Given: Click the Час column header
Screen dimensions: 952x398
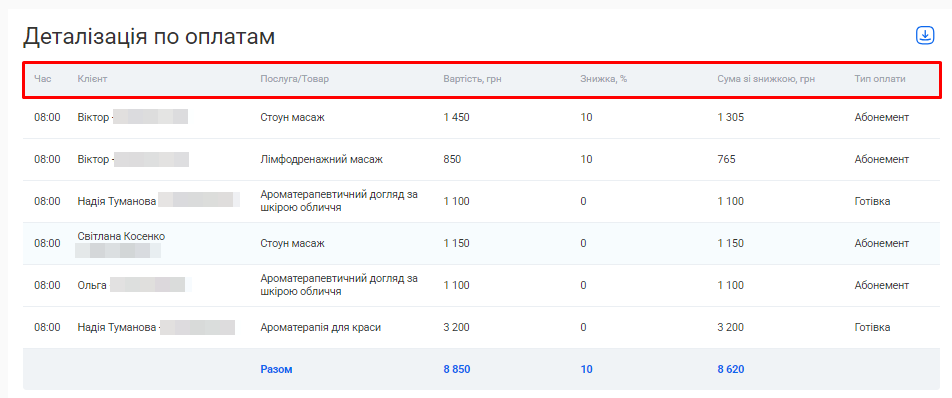Looking at the screenshot, I should [x=42, y=79].
